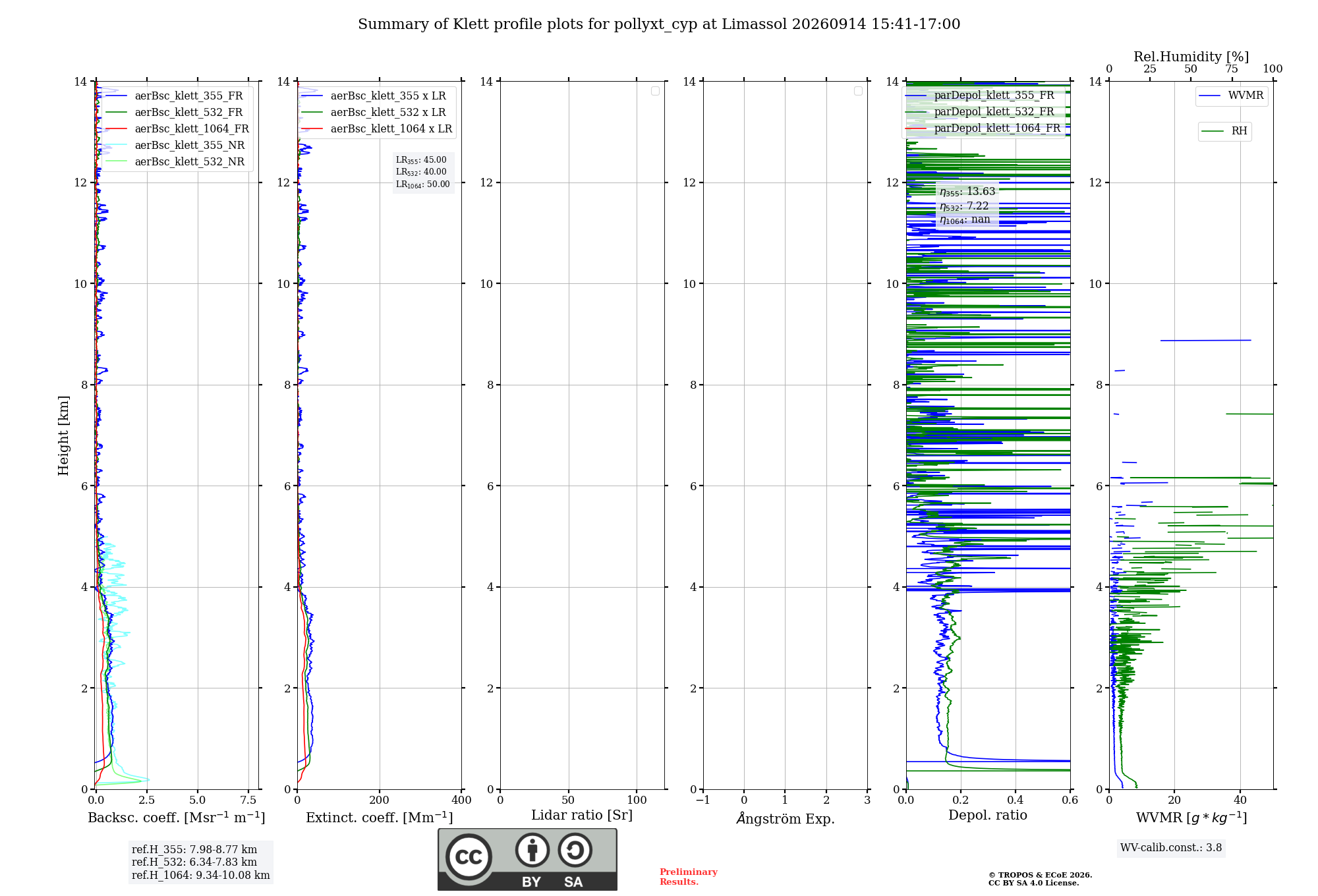
Task: Select aerBsc_klett_532_FR legend entry
Action: tap(176, 112)
